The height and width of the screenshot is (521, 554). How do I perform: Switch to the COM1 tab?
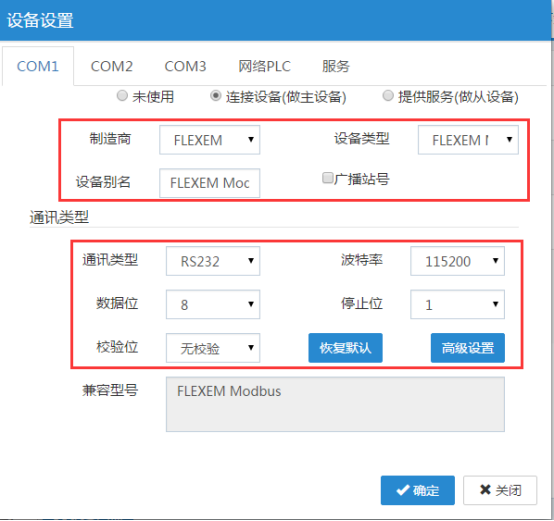click(x=38, y=66)
